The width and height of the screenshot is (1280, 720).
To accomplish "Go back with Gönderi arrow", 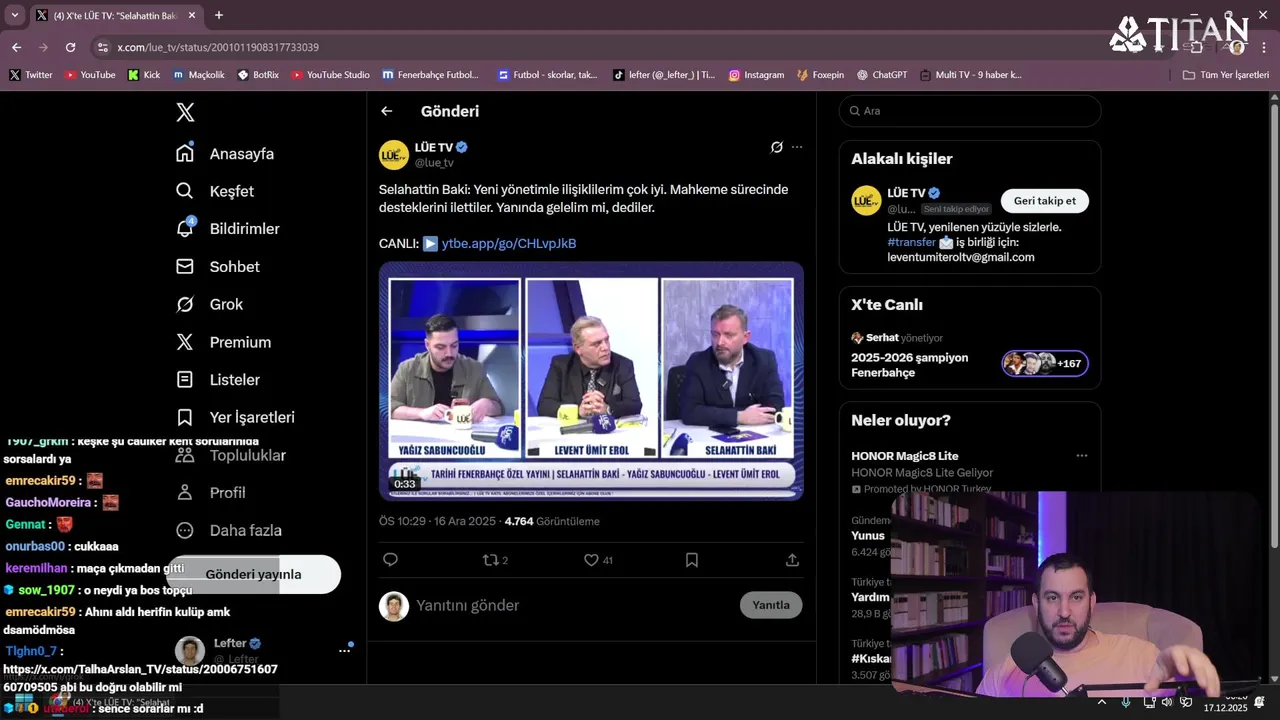I will (x=387, y=111).
